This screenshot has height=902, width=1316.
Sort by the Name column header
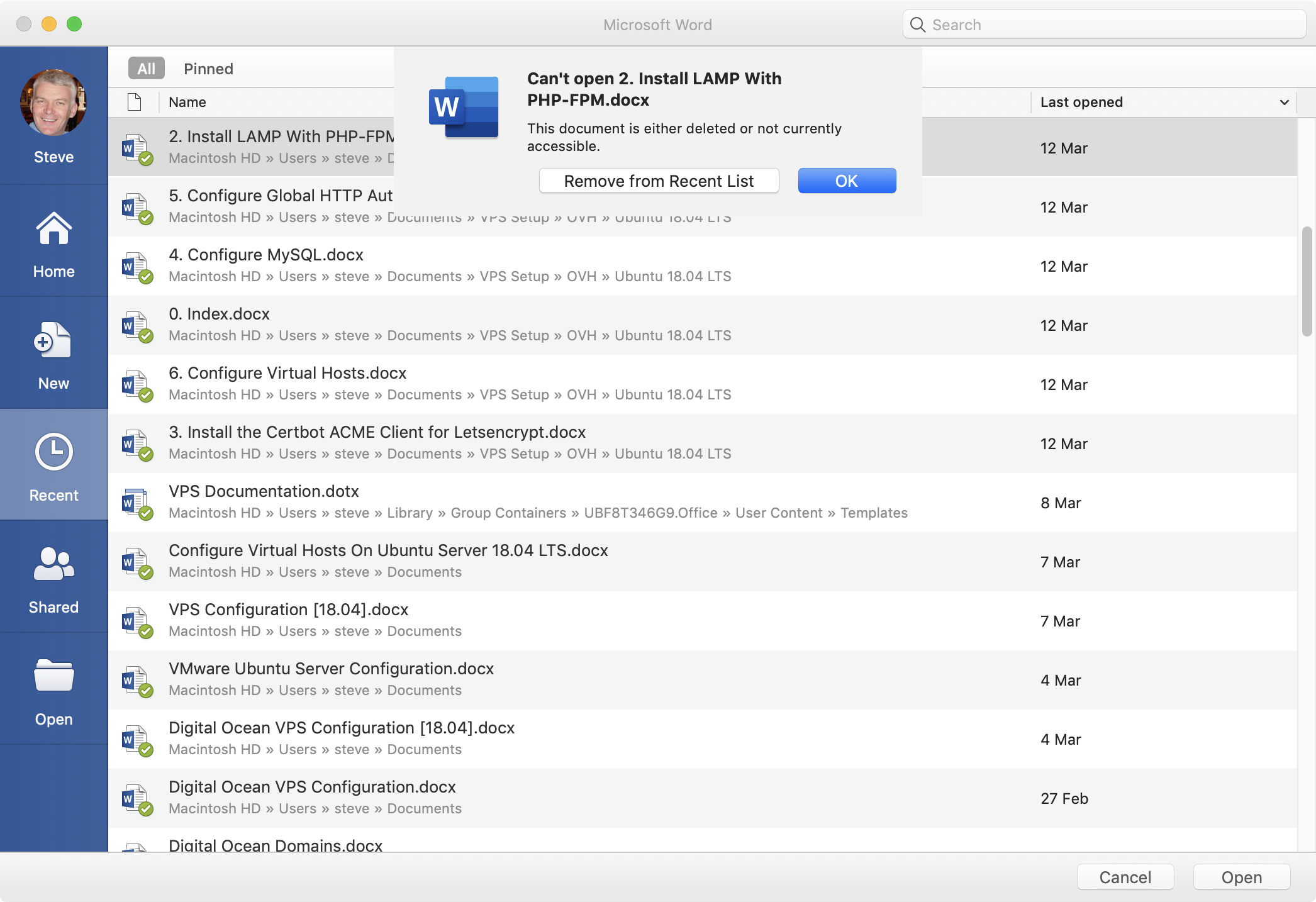[187, 102]
